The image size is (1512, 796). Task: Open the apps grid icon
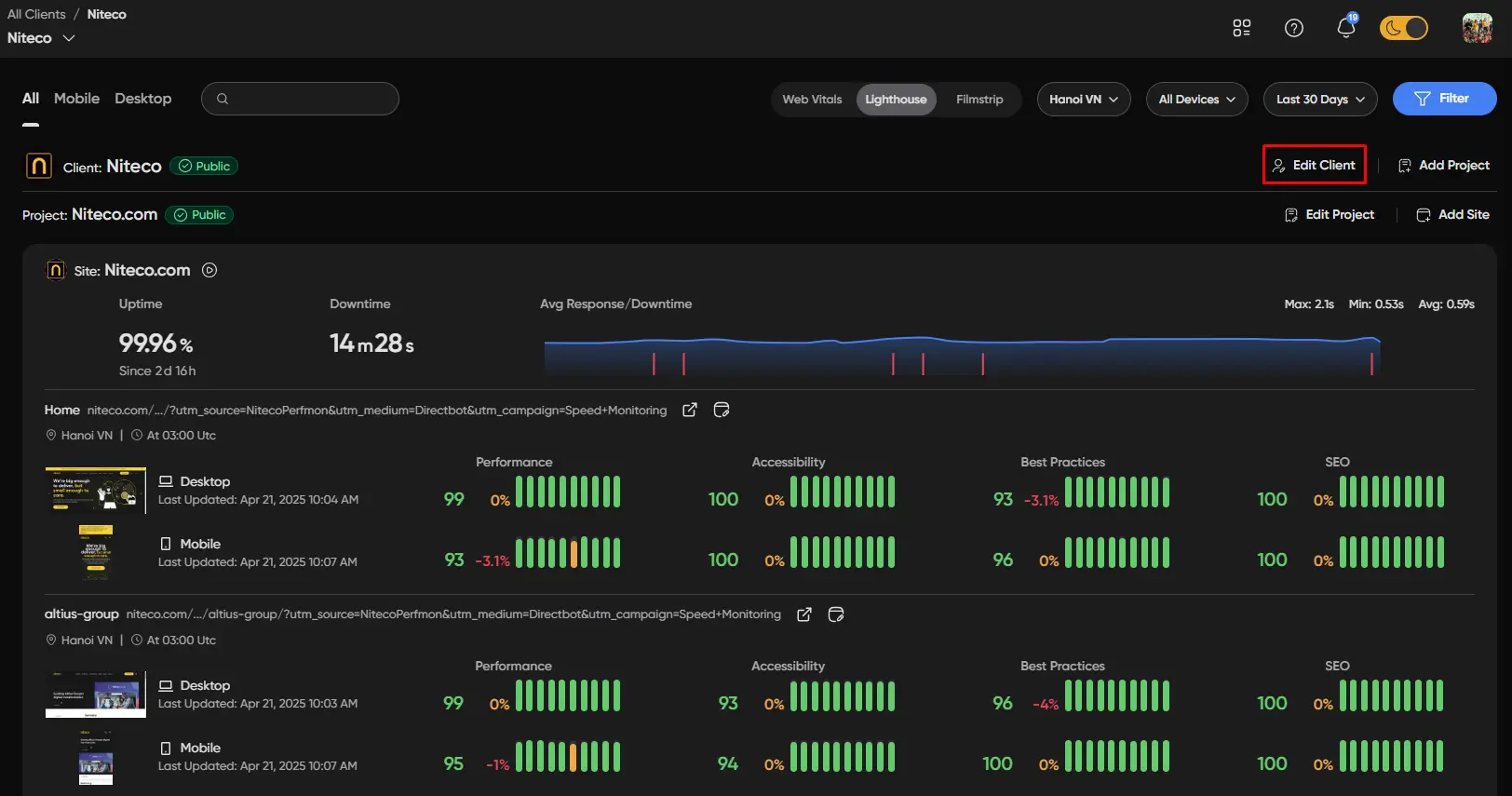1241,28
